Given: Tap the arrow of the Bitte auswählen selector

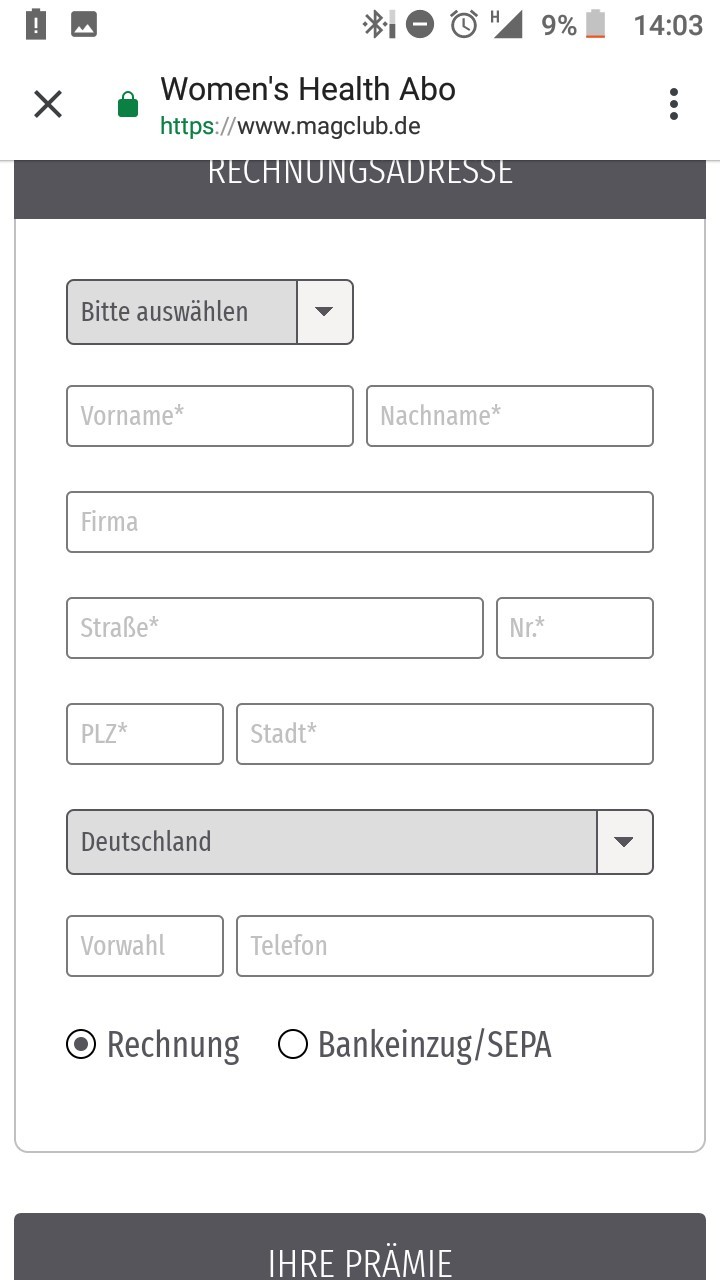Looking at the screenshot, I should tap(325, 312).
